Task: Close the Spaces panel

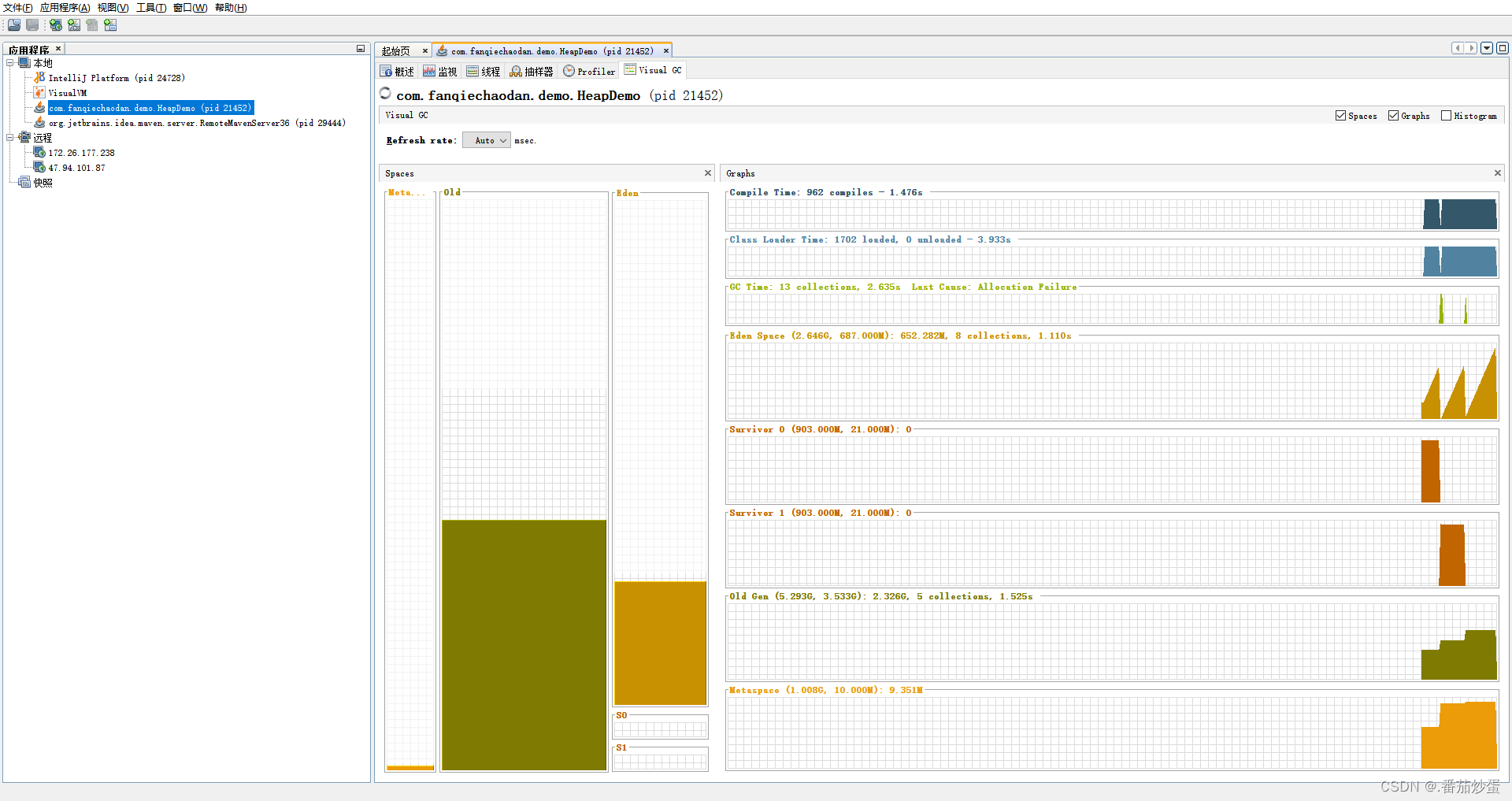Action: 708,173
